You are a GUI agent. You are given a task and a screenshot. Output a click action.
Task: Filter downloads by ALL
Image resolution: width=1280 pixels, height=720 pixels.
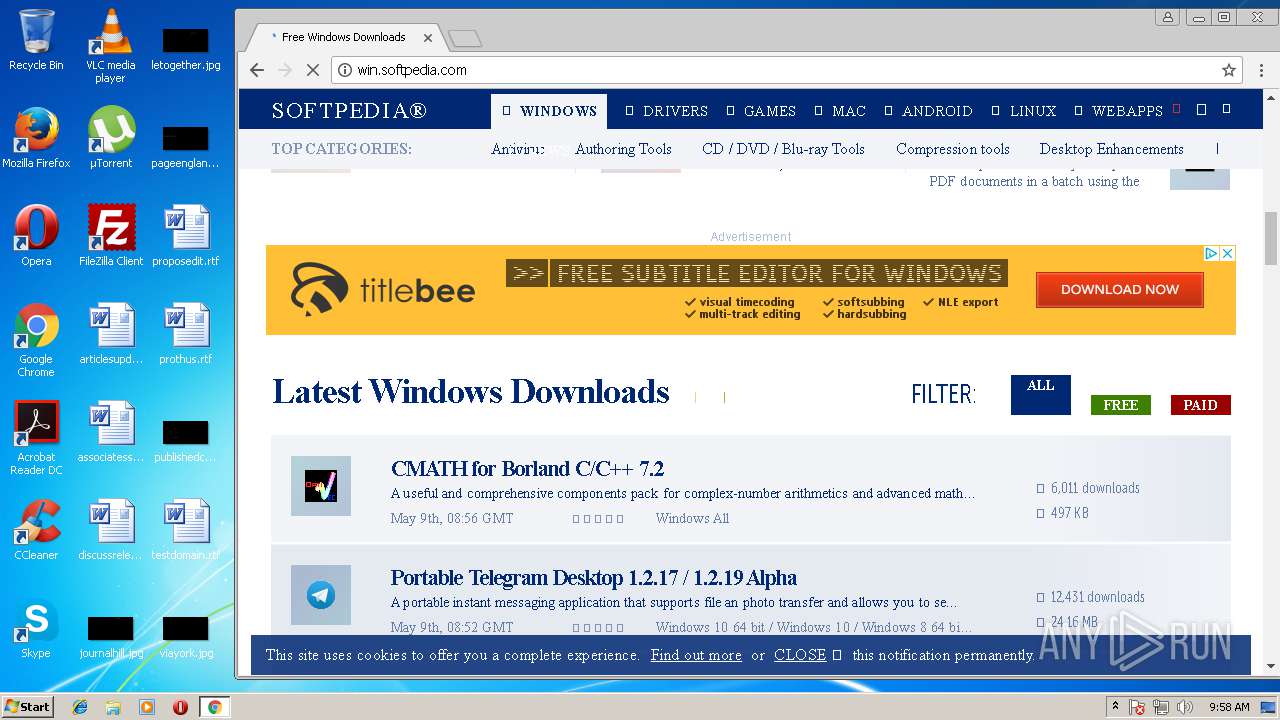pyautogui.click(x=1041, y=394)
